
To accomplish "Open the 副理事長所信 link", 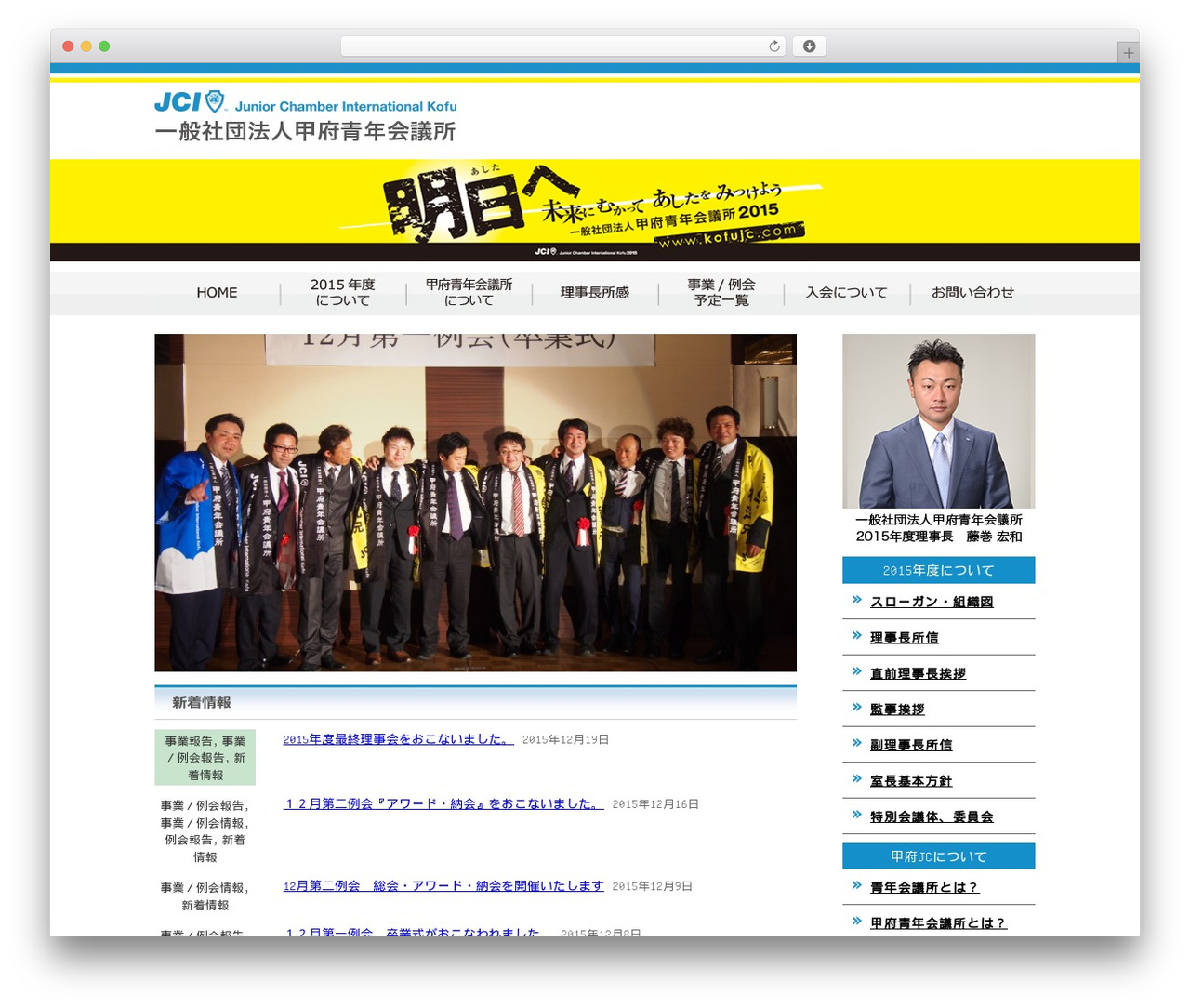I will pos(911,745).
